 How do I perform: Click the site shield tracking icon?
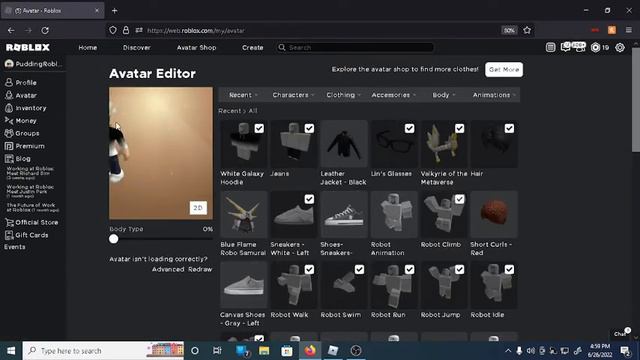click(x=113, y=30)
